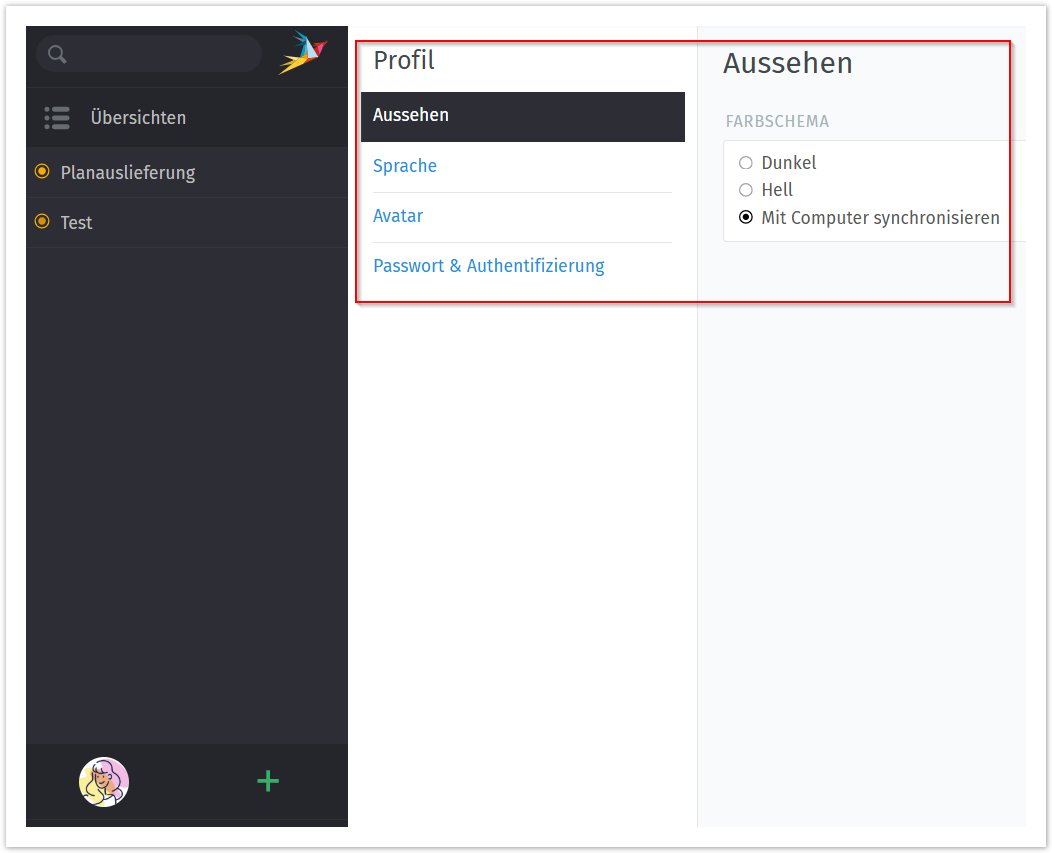The height and width of the screenshot is (853, 1052).
Task: Choose the Hell color scheme
Action: click(x=746, y=190)
